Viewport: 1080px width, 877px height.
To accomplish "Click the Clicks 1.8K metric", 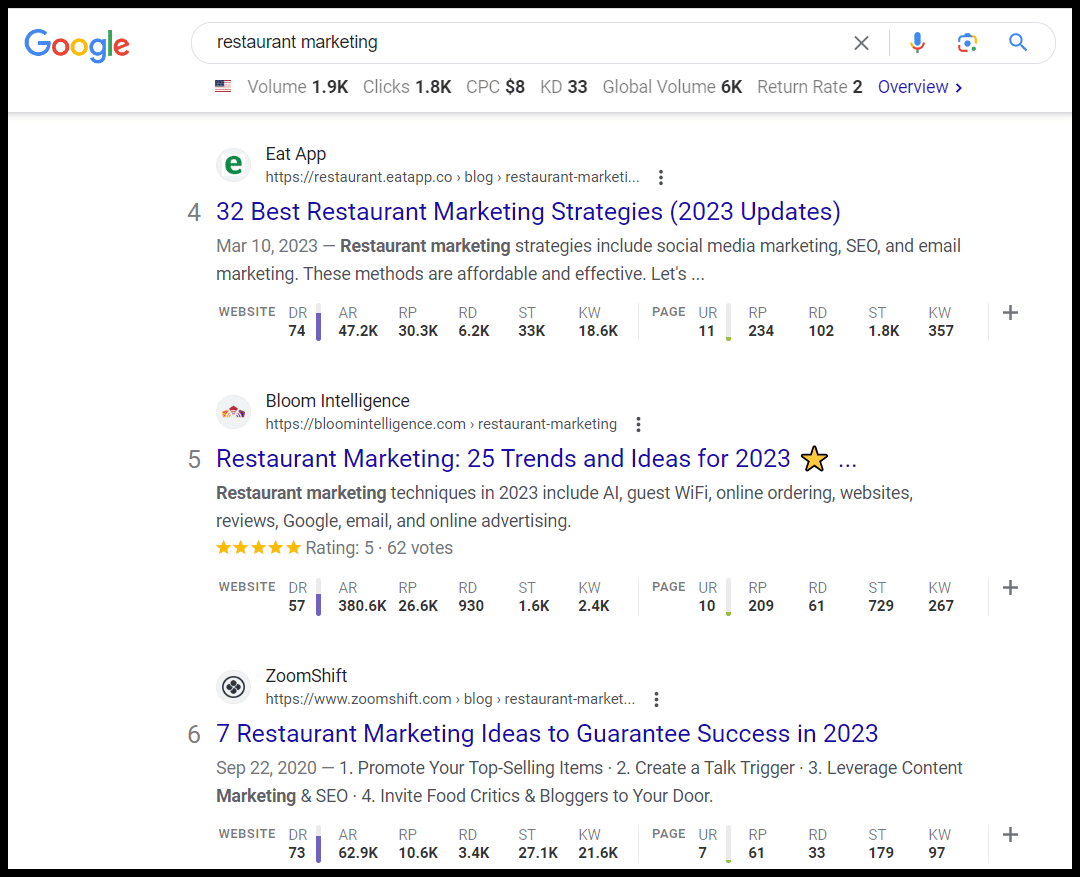I will point(407,87).
